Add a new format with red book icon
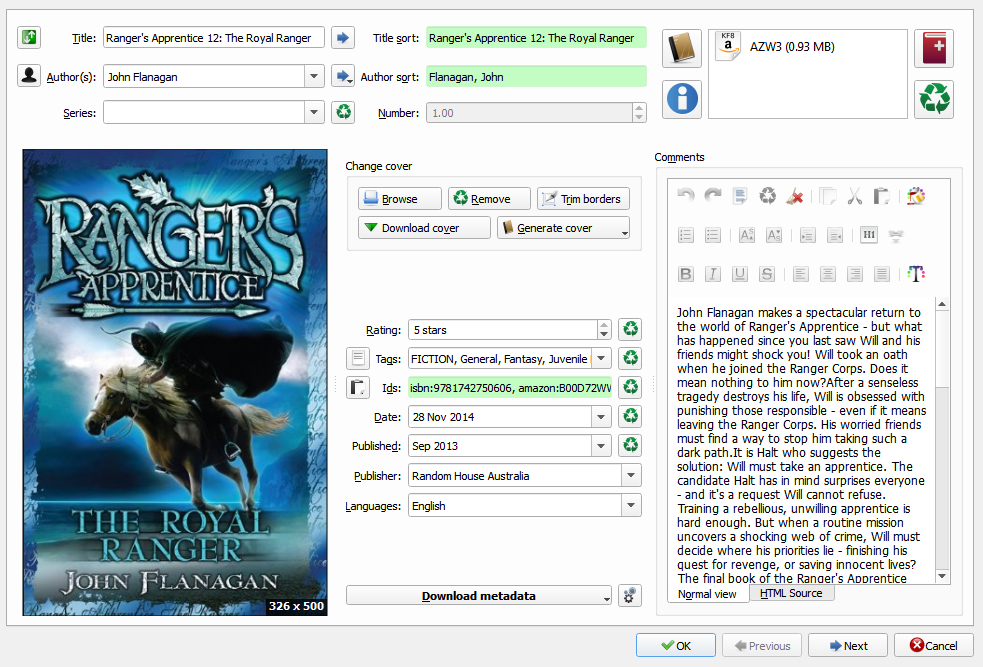The image size is (983, 667). pos(934,48)
